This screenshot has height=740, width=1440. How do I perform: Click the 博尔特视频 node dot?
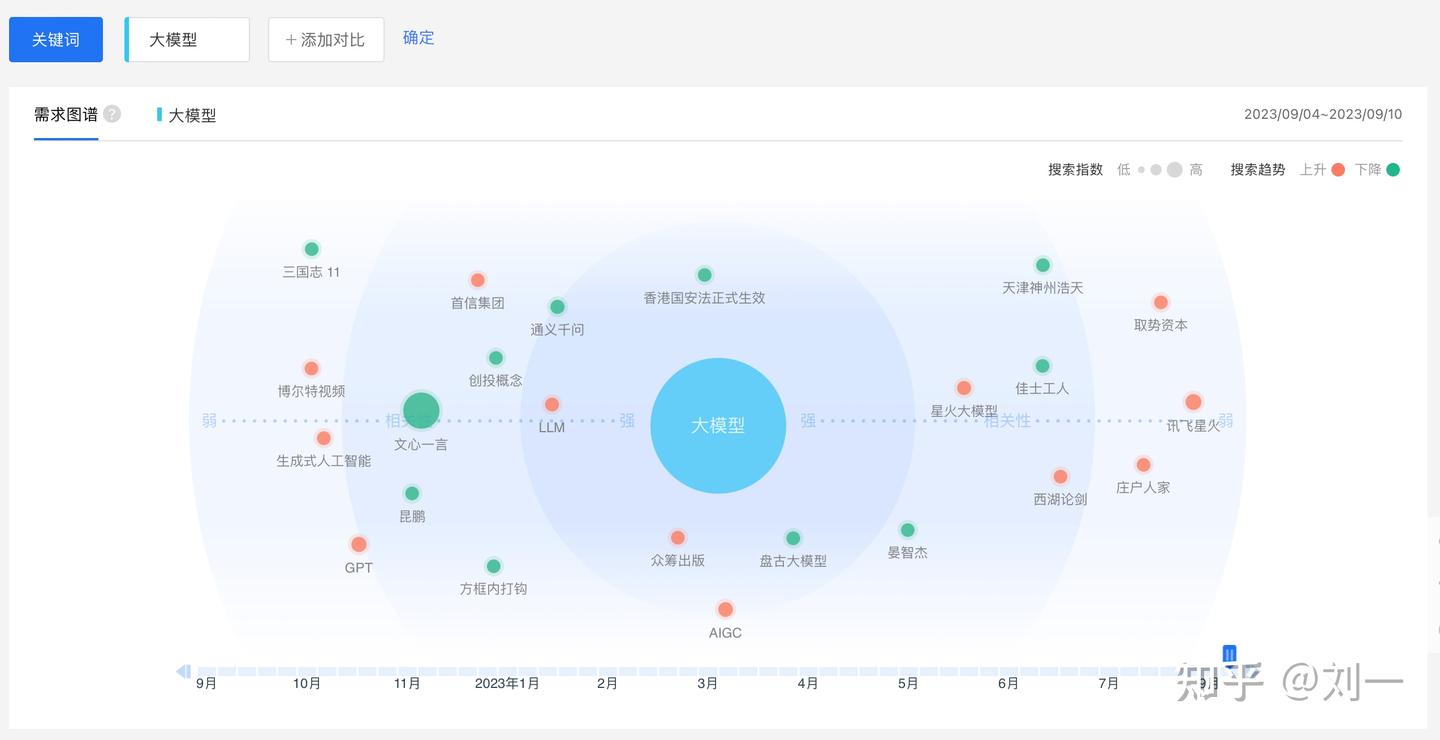pyautogui.click(x=311, y=368)
